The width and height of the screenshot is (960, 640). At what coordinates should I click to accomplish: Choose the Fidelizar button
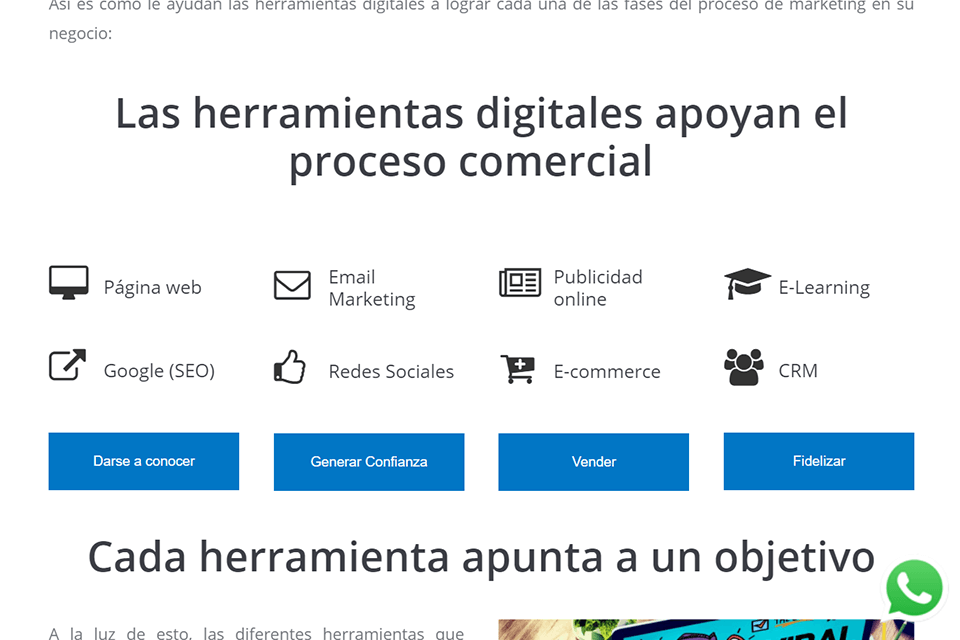pos(819,461)
